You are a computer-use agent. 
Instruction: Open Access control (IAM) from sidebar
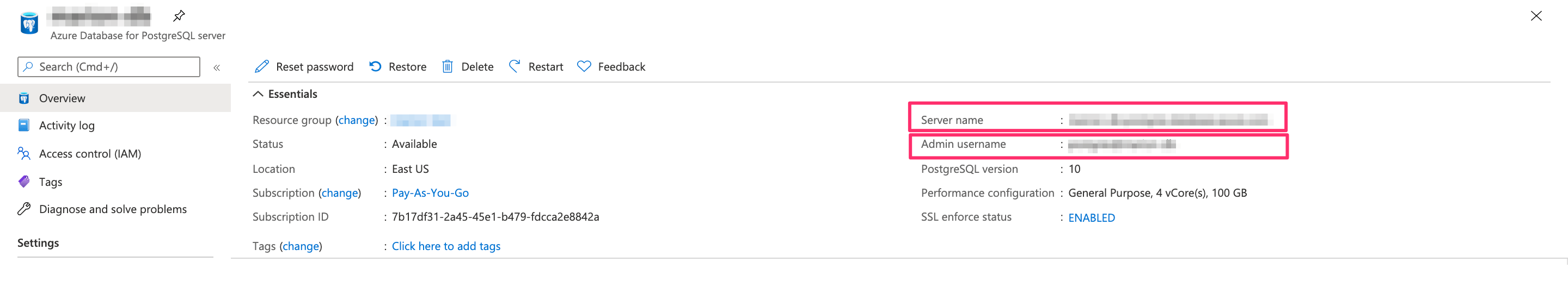pyautogui.click(x=89, y=154)
